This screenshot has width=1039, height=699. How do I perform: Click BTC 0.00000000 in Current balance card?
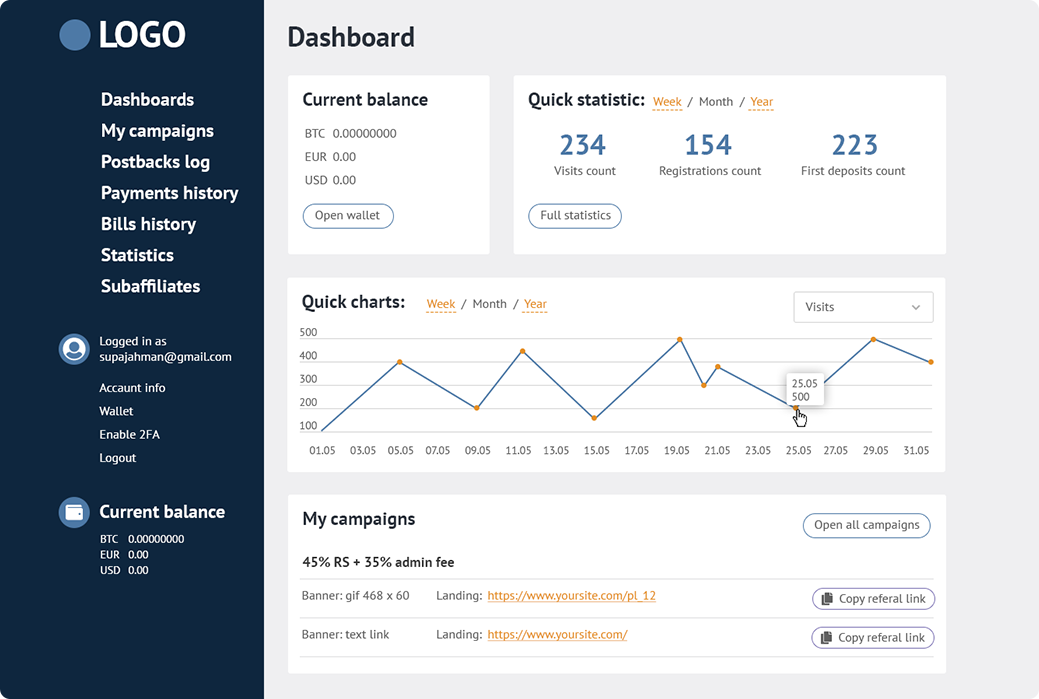click(351, 134)
